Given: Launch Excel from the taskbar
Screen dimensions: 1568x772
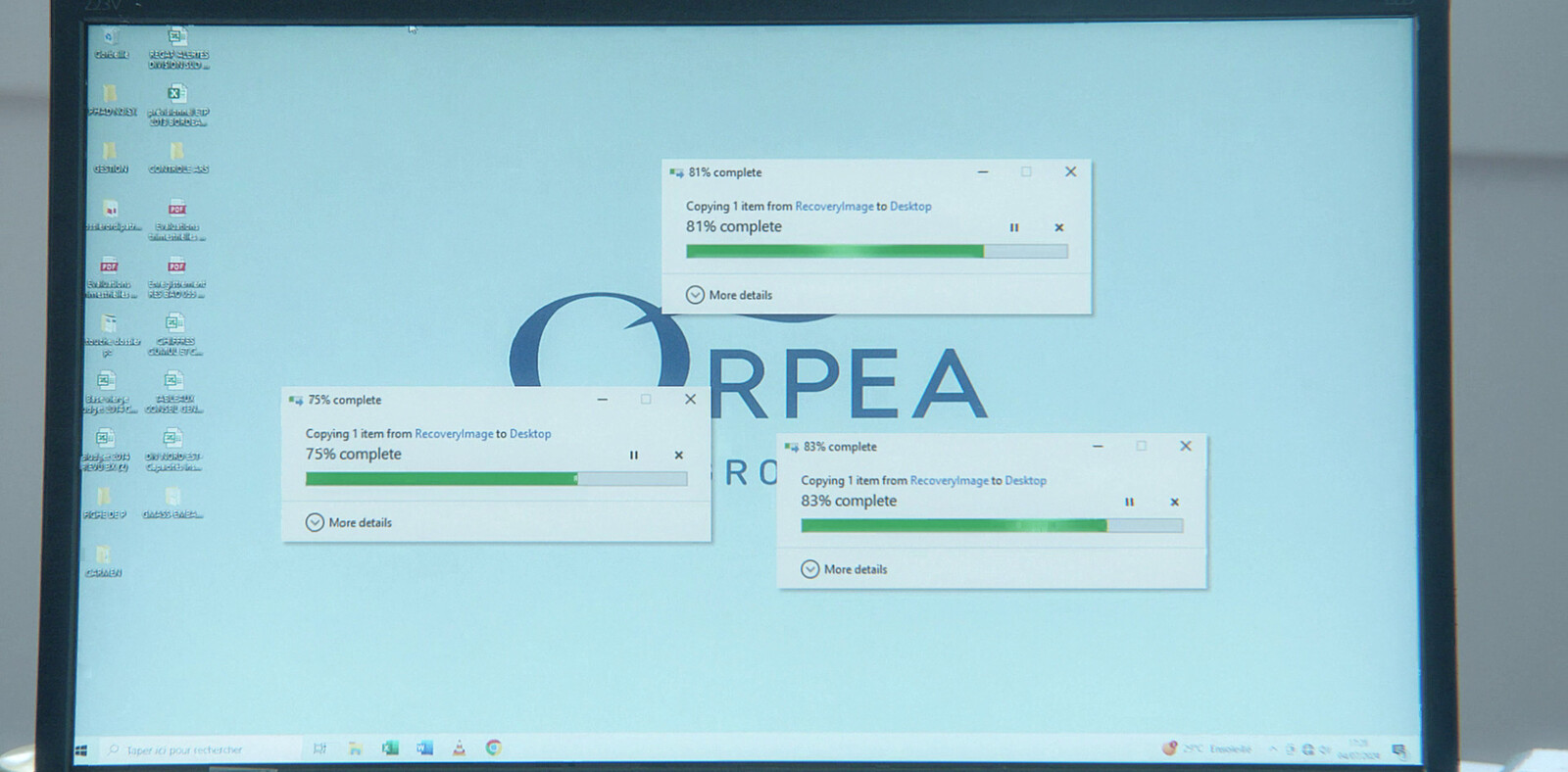Looking at the screenshot, I should 390,748.
